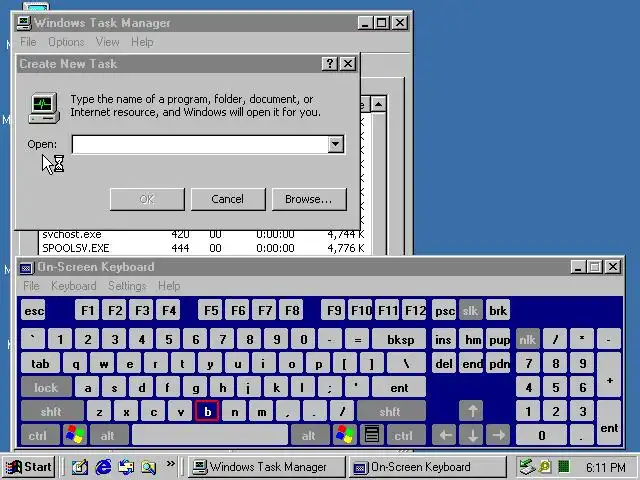The width and height of the screenshot is (640, 480).
Task: Click the right Windows logo key
Action: [x=344, y=435]
